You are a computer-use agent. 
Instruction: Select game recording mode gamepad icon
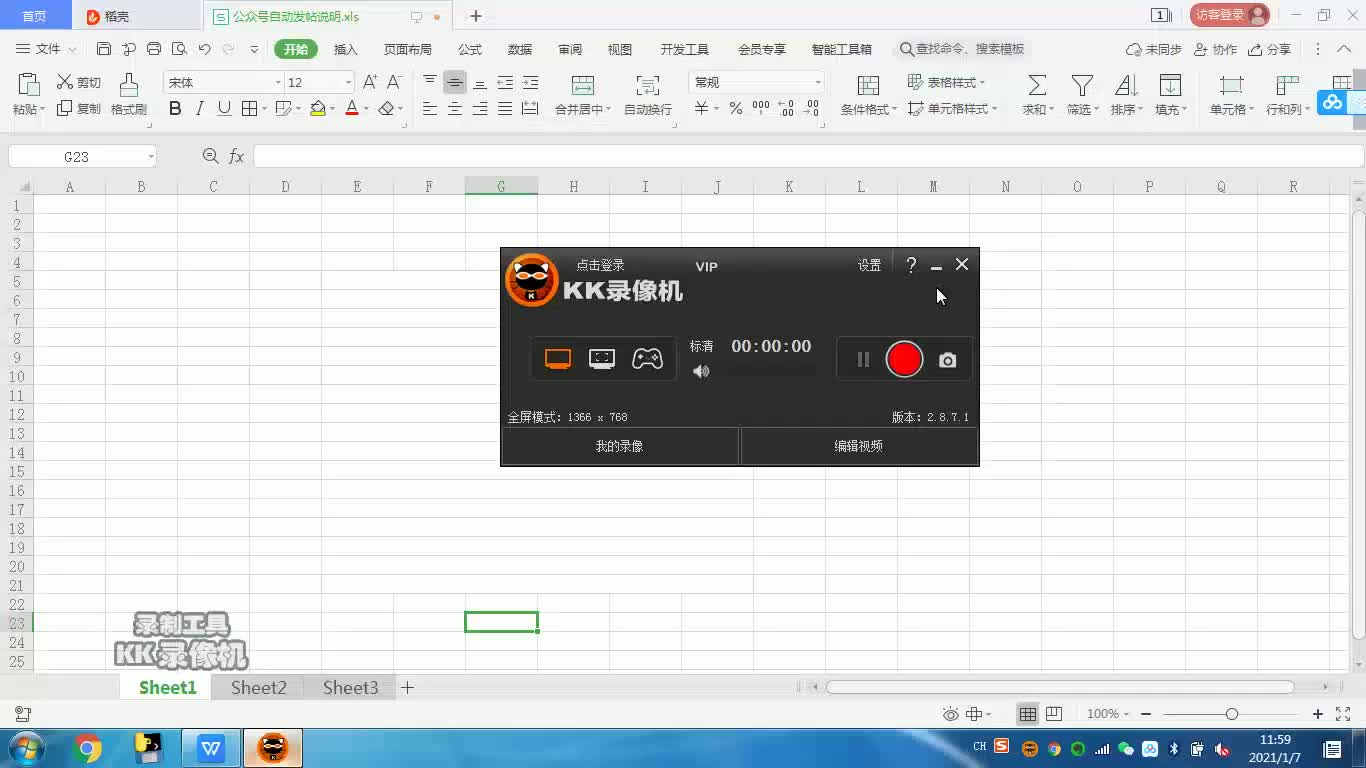click(x=647, y=359)
